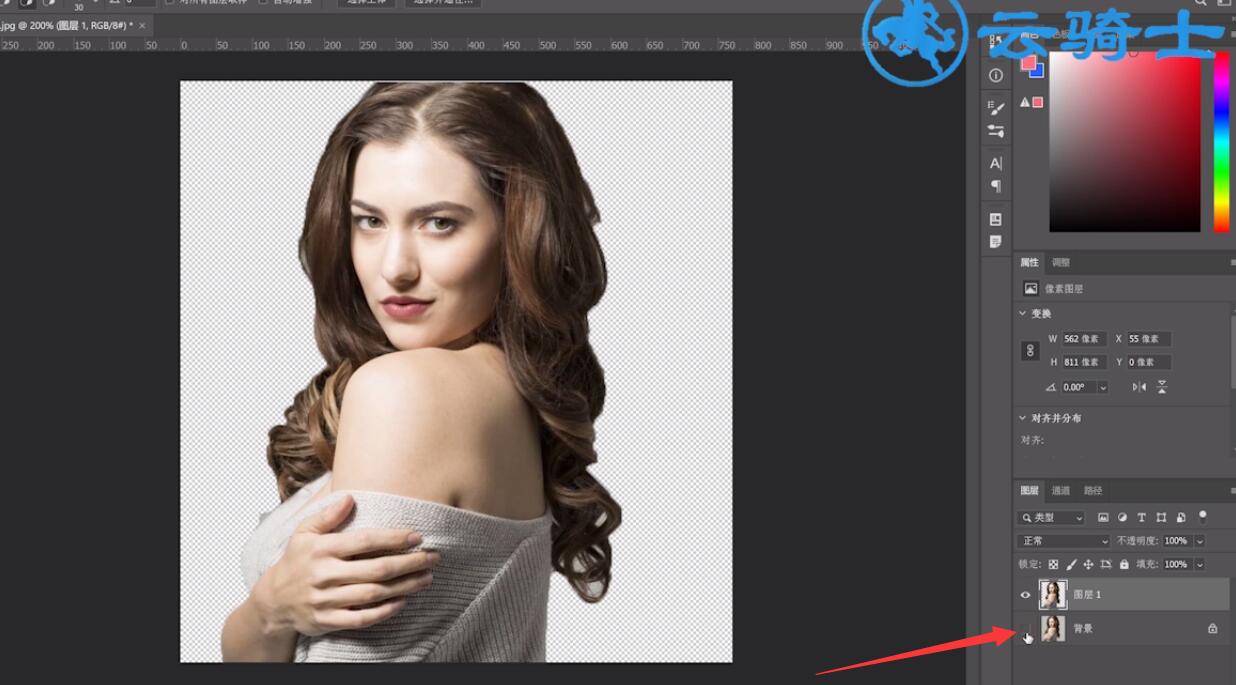Image resolution: width=1236 pixels, height=685 pixels.
Task: Click the search icon at top right
Action: click(1201, 3)
